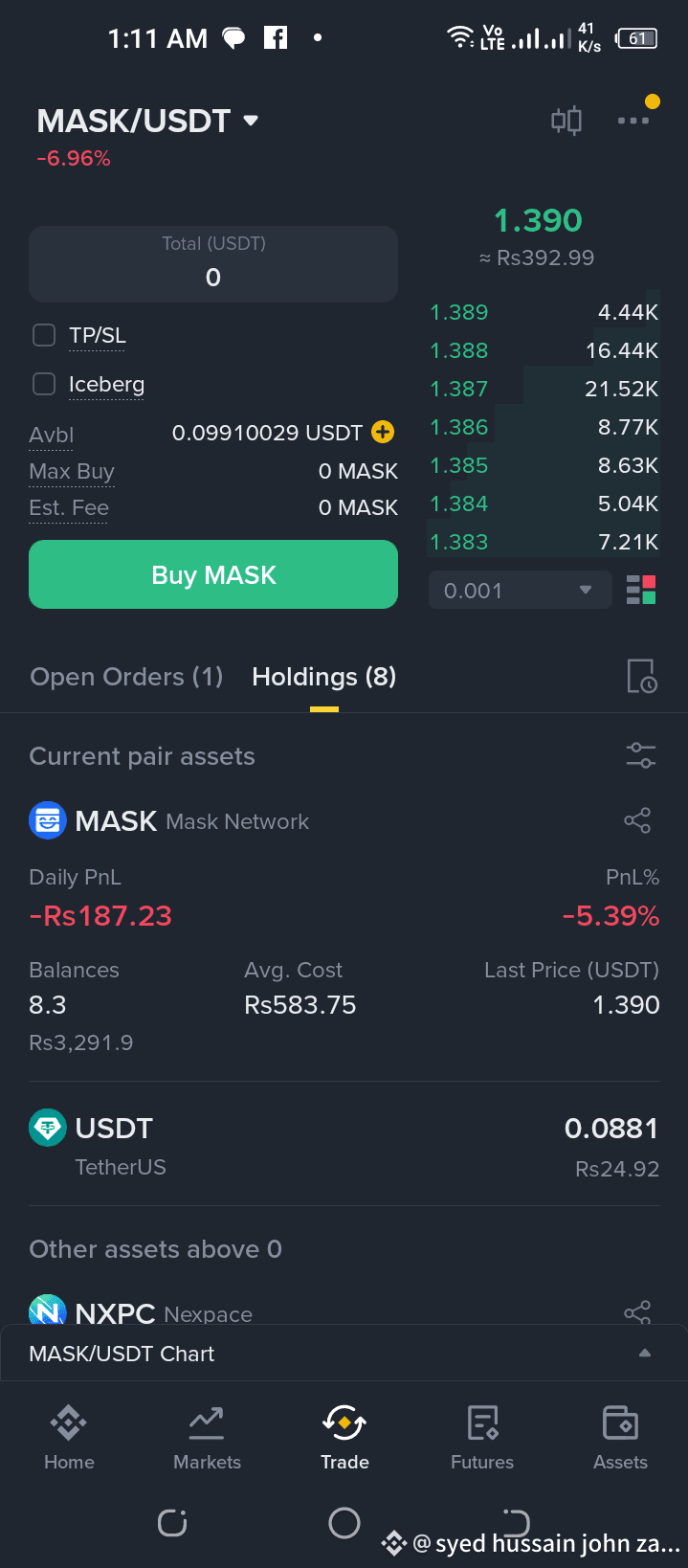688x1568 pixels.
Task: Switch order book layout with depth display icon
Action: click(640, 590)
